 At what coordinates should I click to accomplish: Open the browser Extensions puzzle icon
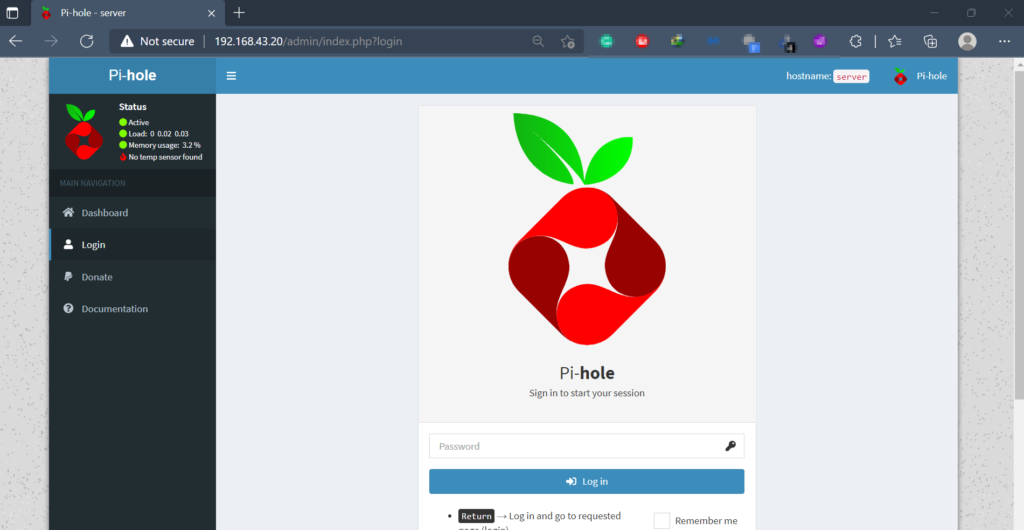coord(856,41)
